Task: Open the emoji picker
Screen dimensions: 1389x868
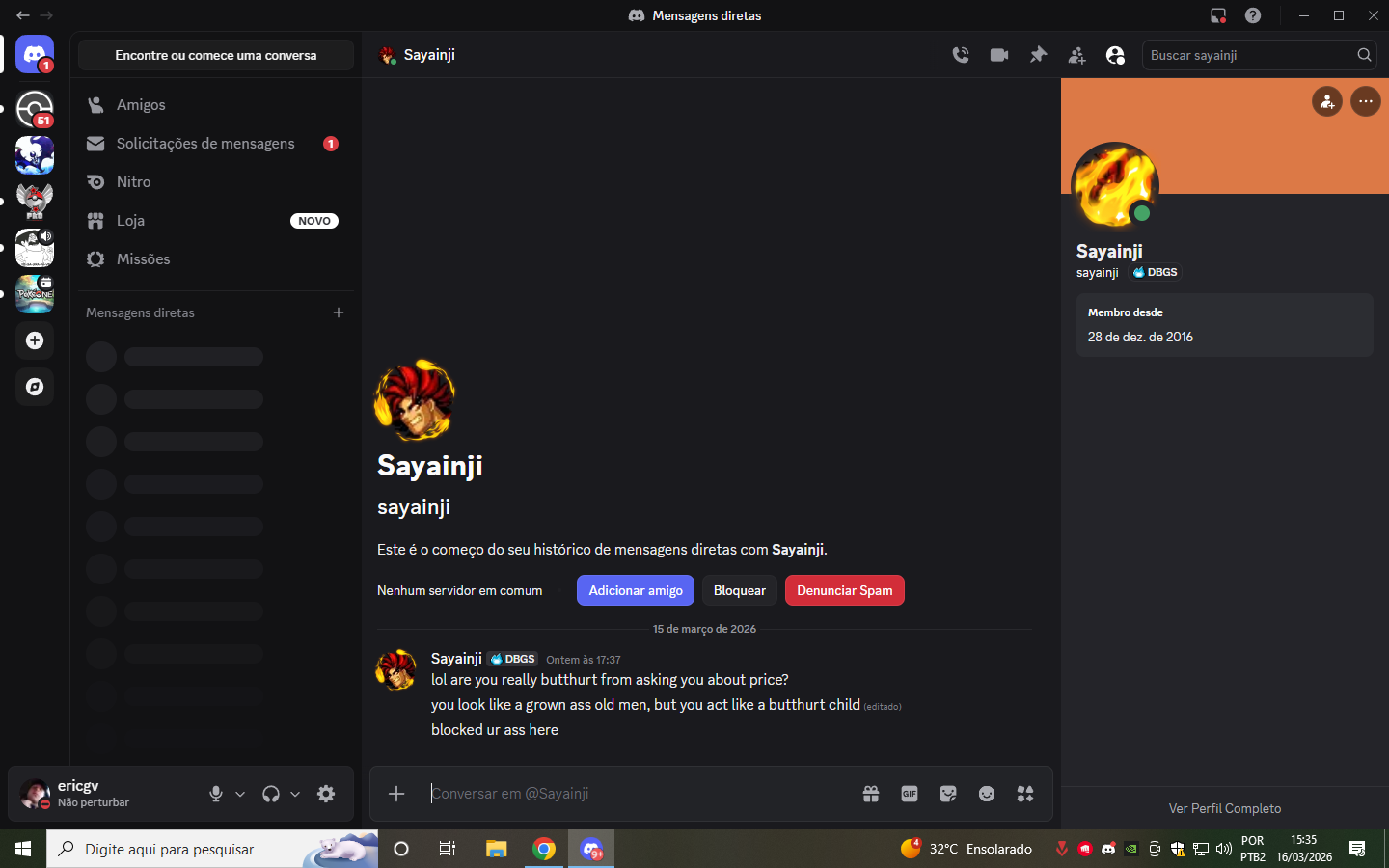Action: [987, 794]
